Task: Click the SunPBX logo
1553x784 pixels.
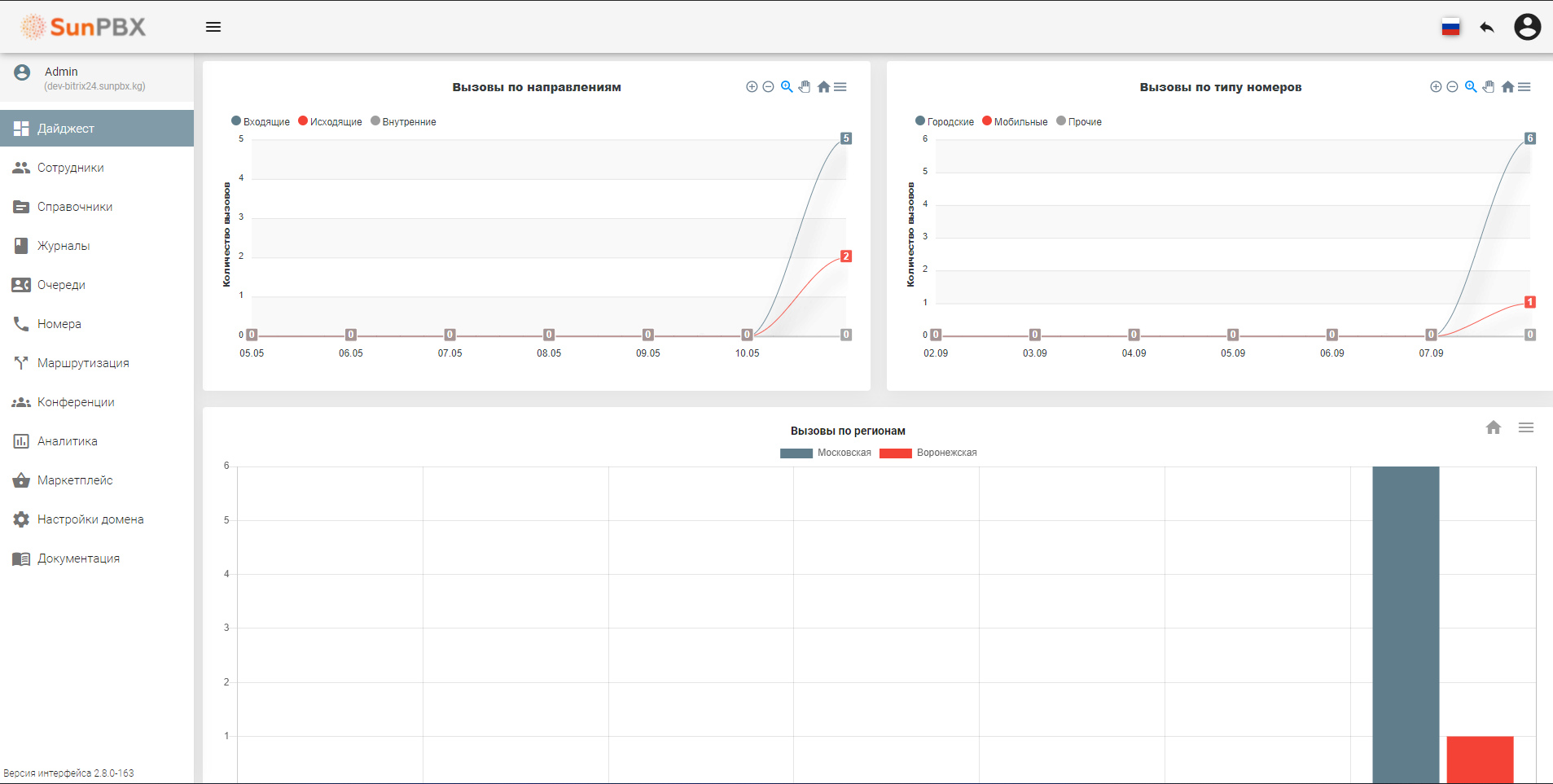Action: pos(83,27)
